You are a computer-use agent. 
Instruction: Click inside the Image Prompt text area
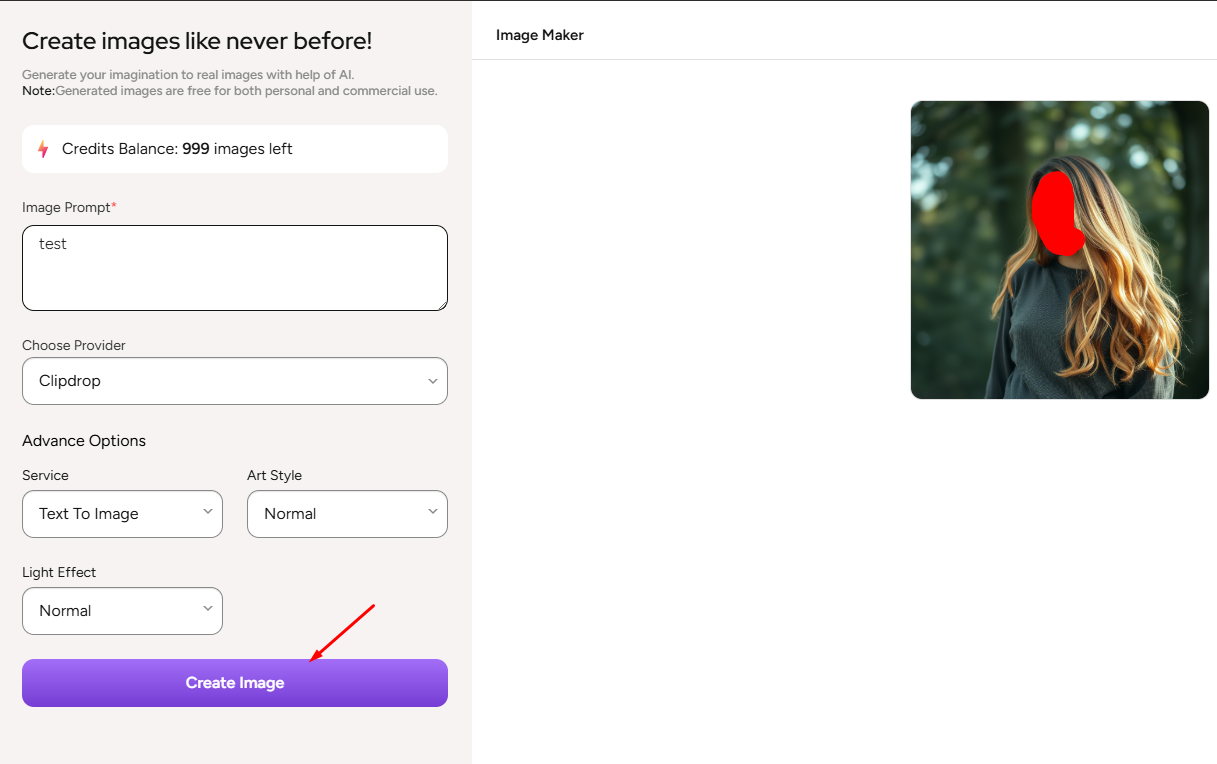[x=235, y=268]
